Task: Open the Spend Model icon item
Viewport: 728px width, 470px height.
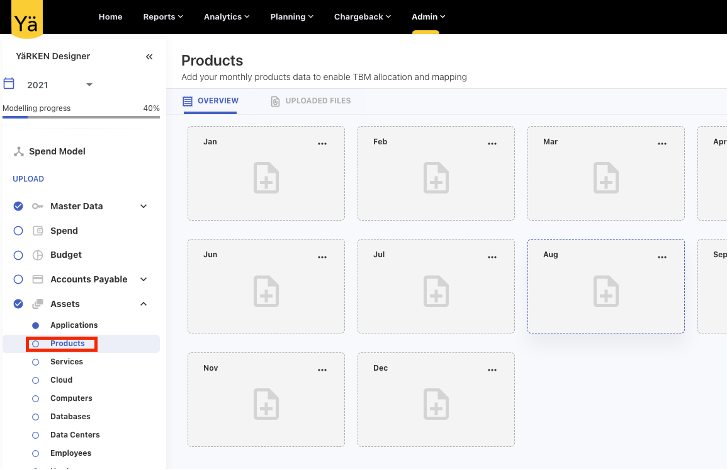Action: tap(18, 151)
